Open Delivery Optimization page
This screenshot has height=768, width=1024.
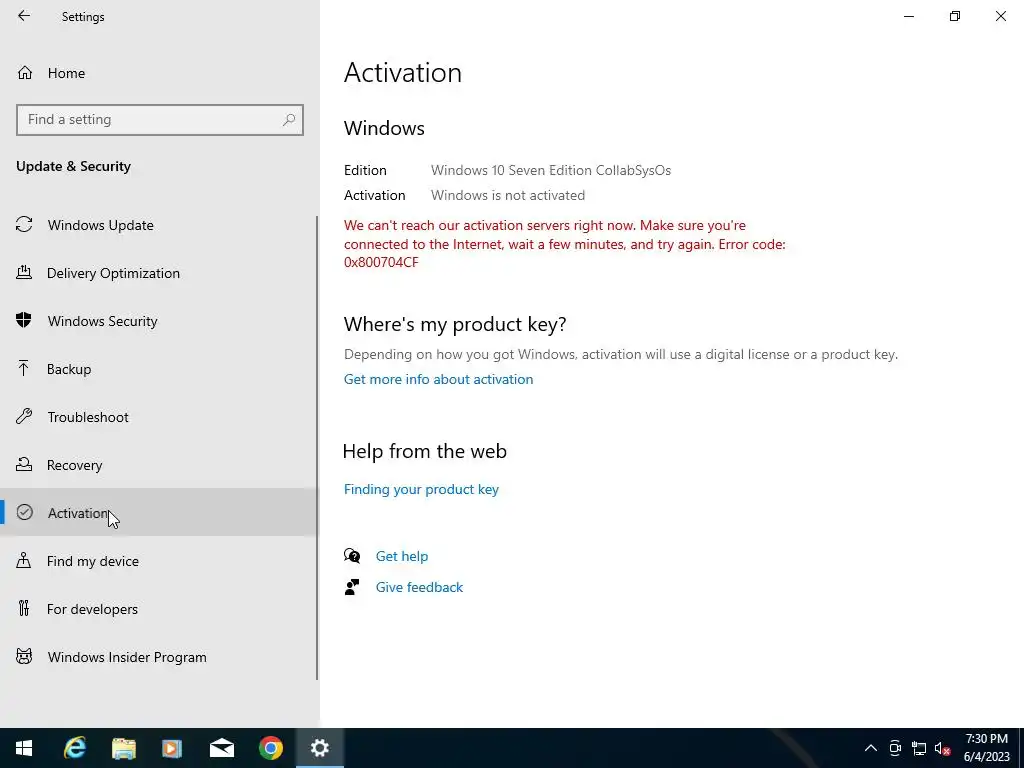pyautogui.click(x=159, y=273)
